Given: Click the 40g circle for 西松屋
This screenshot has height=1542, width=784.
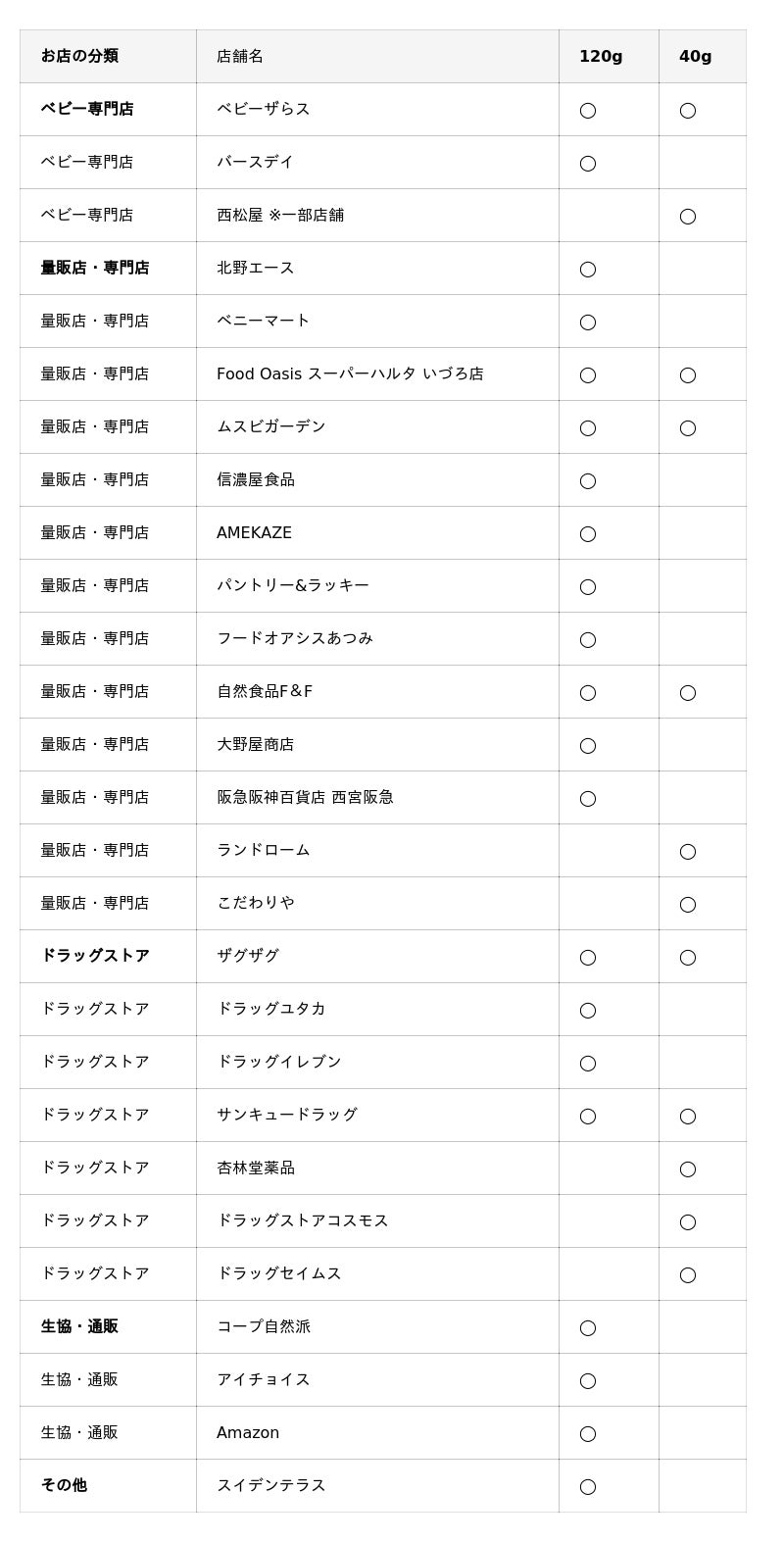Looking at the screenshot, I should (x=688, y=216).
